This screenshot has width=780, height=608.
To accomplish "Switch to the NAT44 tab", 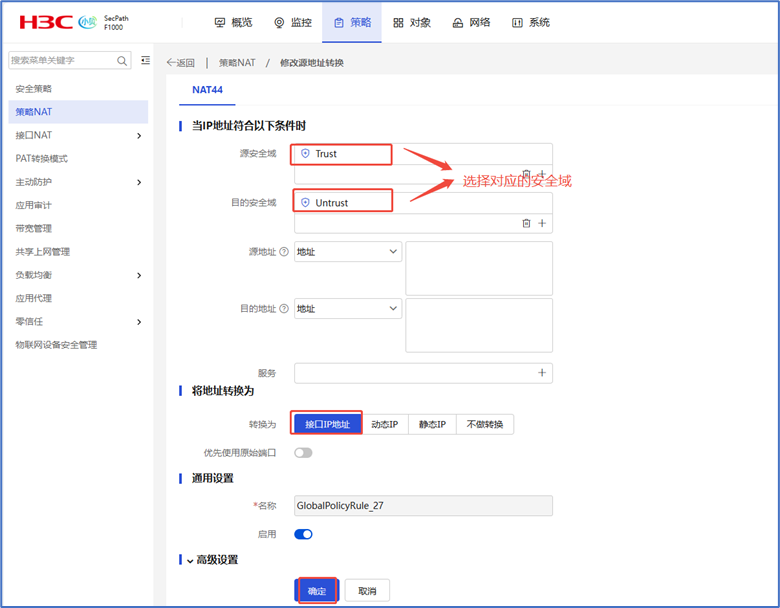I will point(207,90).
